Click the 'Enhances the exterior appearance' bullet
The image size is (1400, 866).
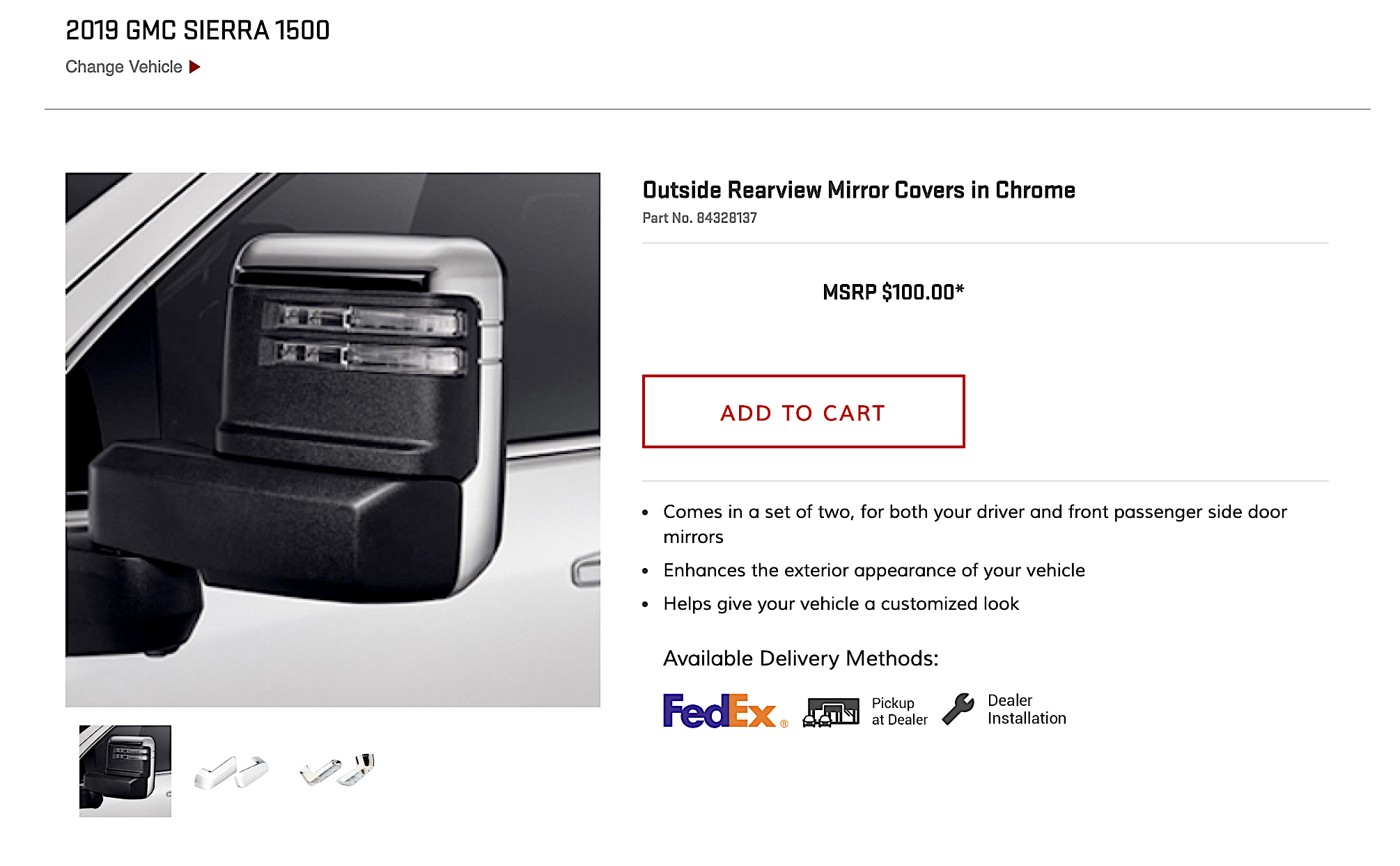tap(874, 570)
